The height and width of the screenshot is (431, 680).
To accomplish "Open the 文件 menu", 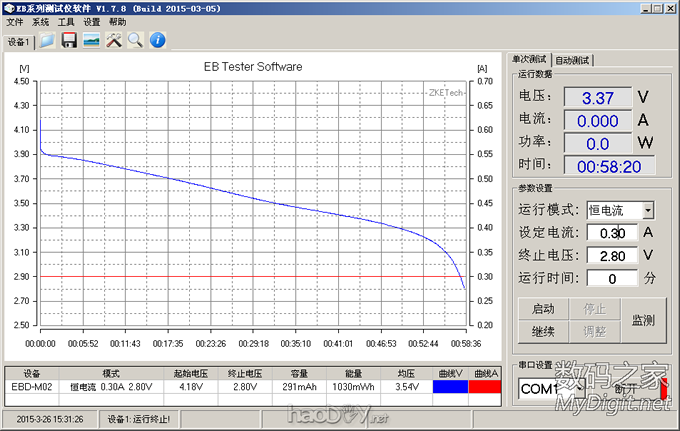I will tap(15, 21).
